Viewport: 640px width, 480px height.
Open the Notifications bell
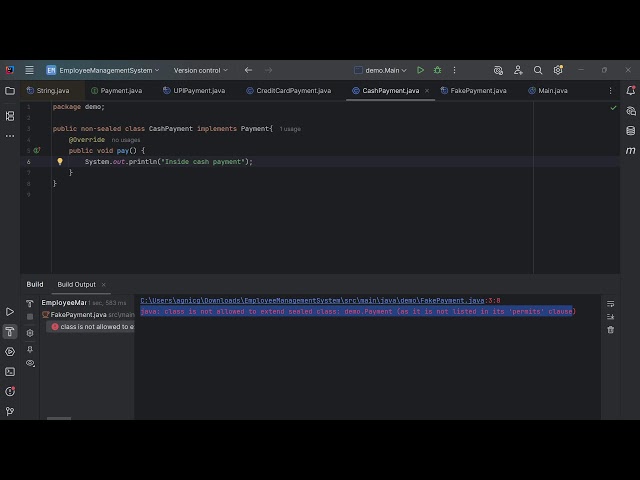631,91
